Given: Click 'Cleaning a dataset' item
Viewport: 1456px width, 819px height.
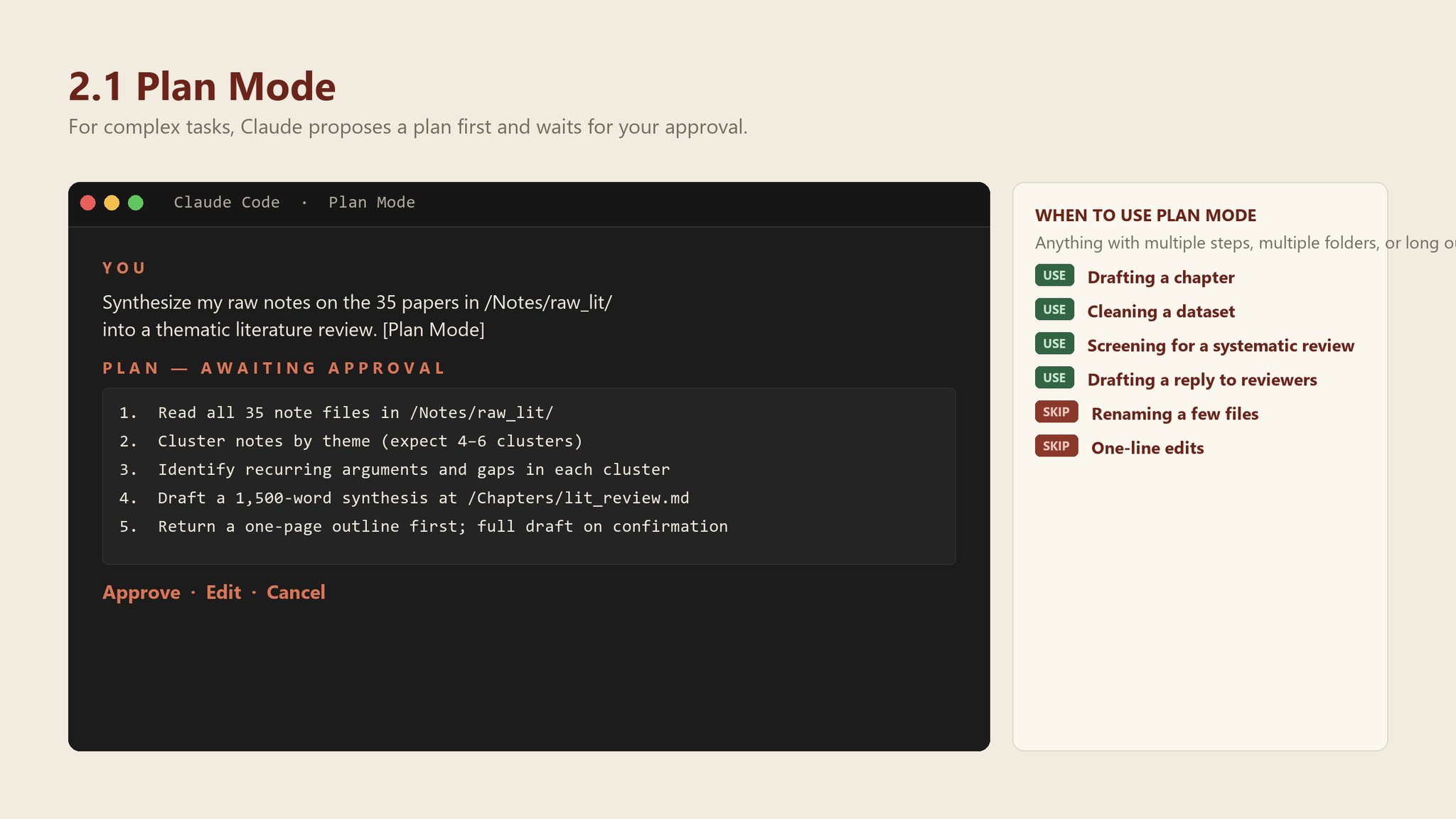Looking at the screenshot, I should (x=1161, y=311).
